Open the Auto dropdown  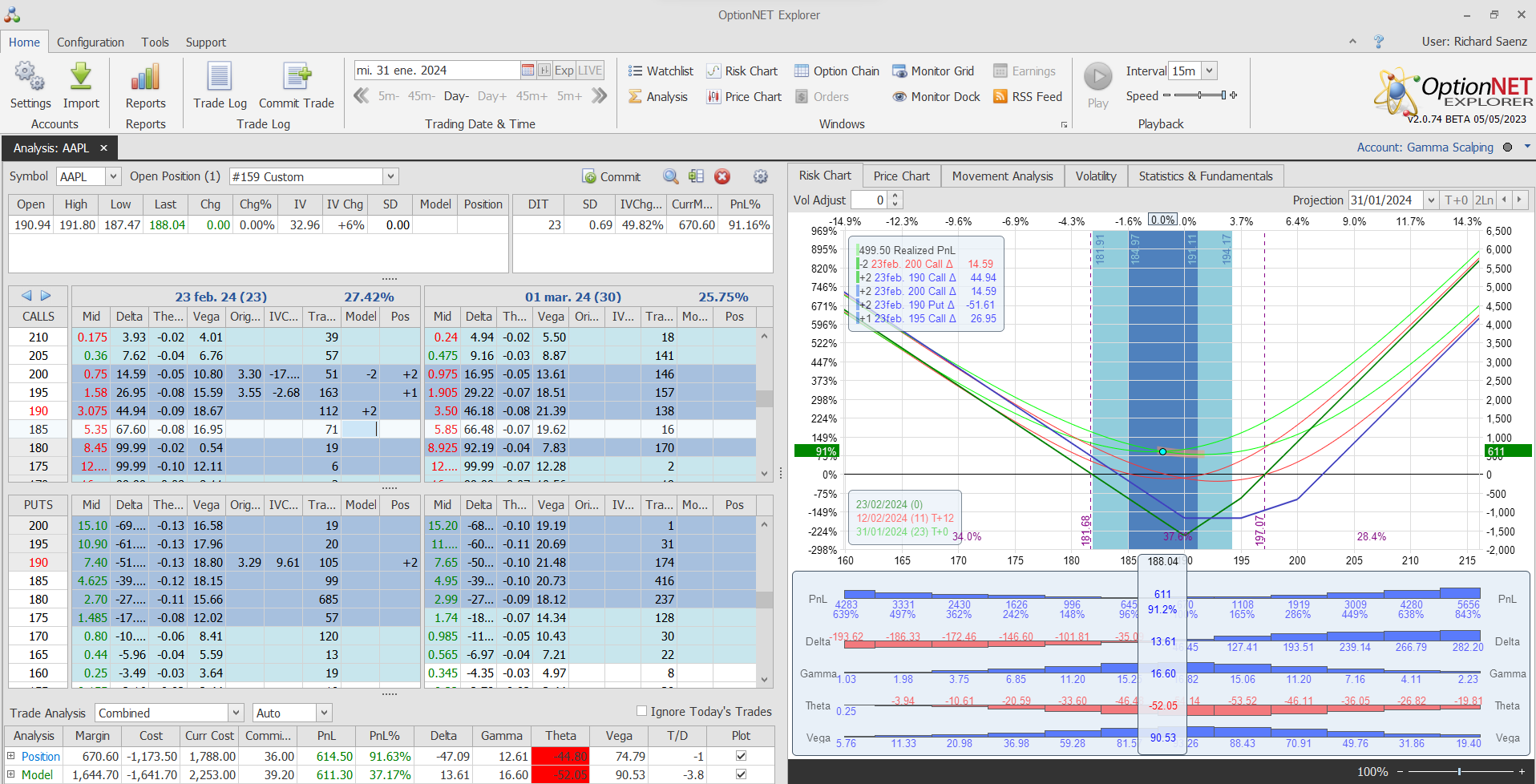coord(324,713)
